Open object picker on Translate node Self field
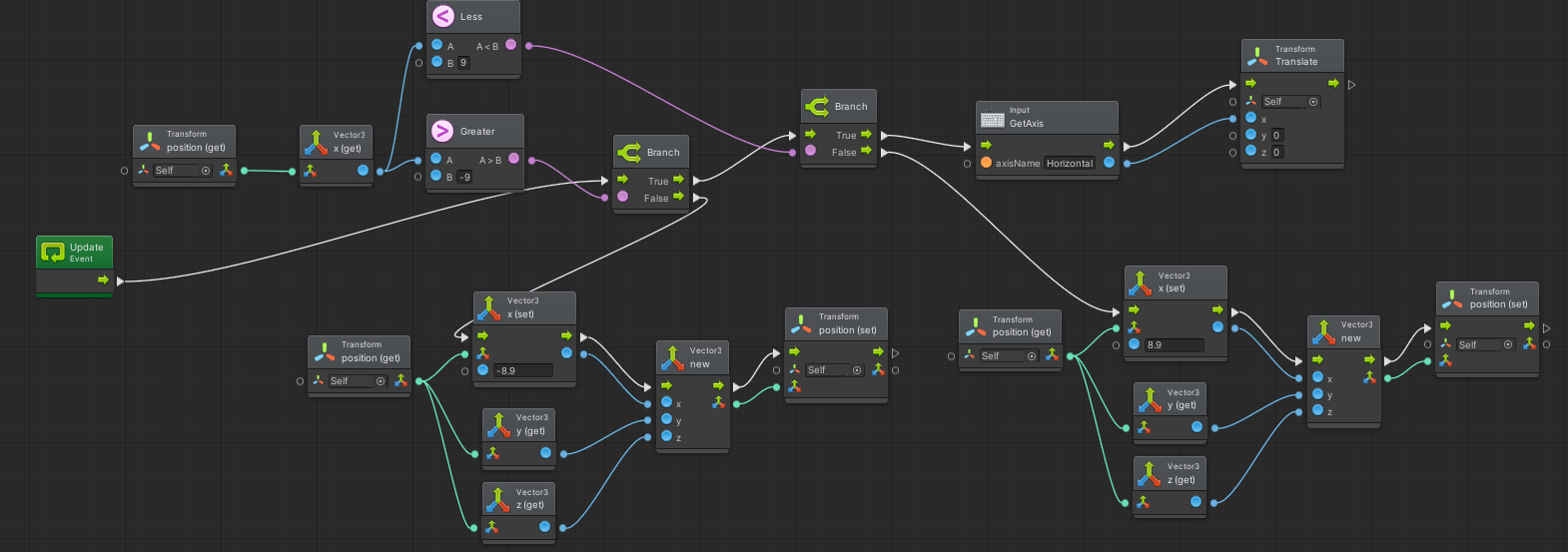This screenshot has height=552, width=1568. 1313,102
